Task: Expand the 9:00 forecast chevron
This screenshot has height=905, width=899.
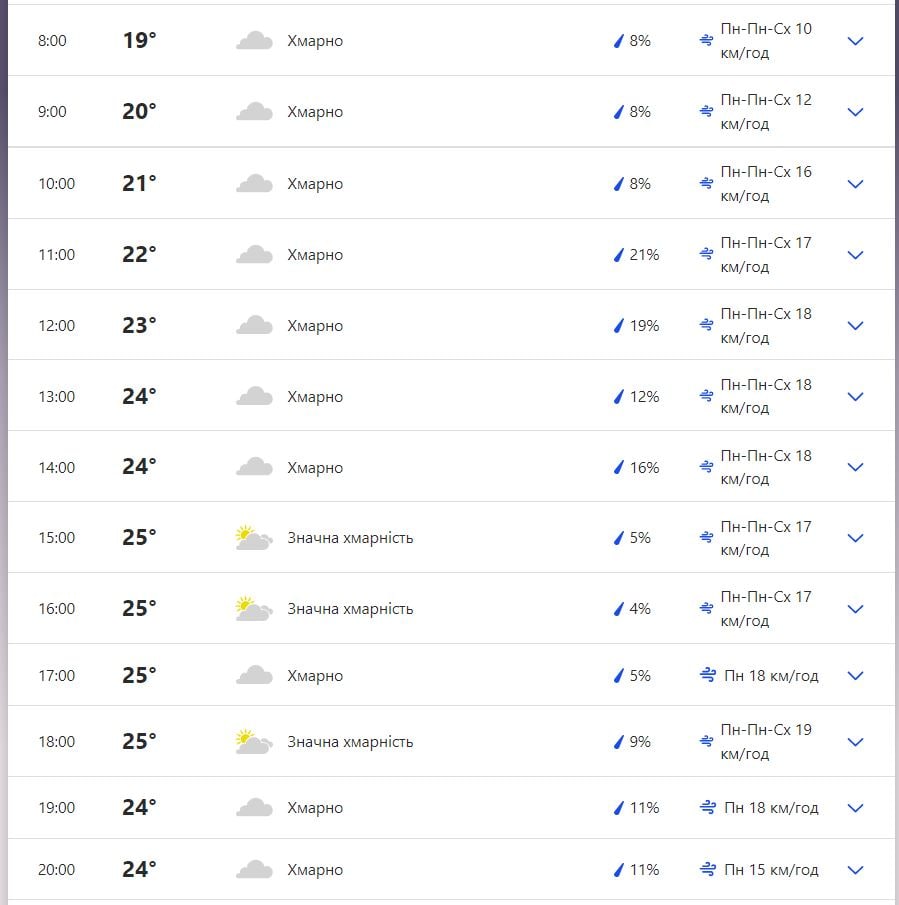Action: [855, 112]
